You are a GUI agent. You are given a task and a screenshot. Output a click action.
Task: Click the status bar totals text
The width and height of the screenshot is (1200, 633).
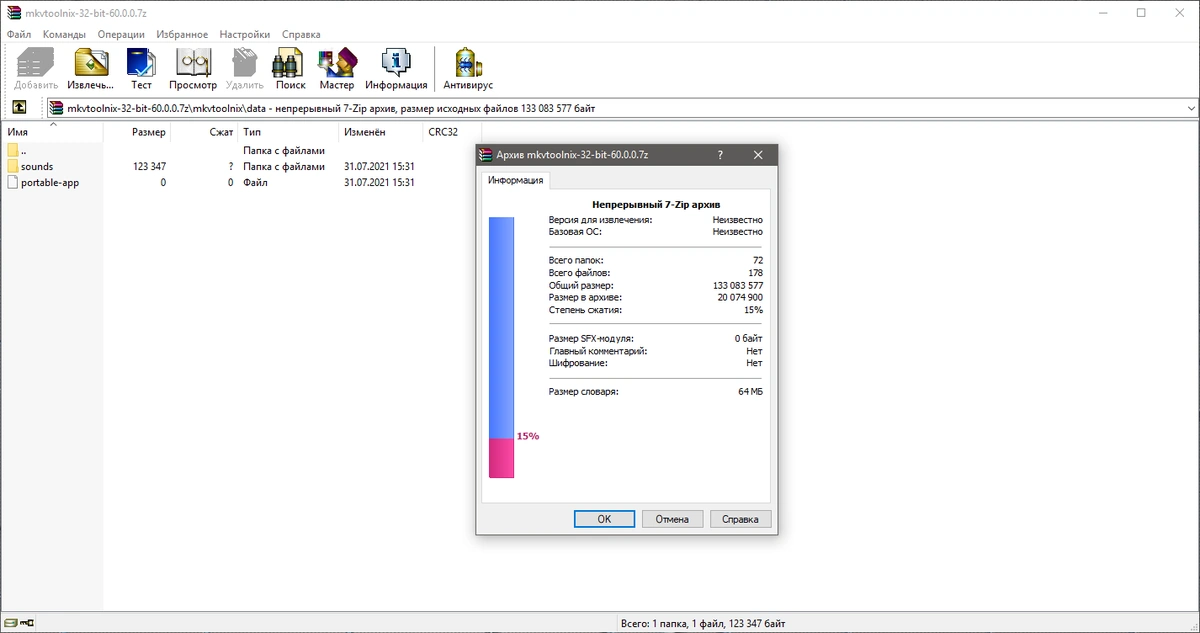[x=702, y=623]
